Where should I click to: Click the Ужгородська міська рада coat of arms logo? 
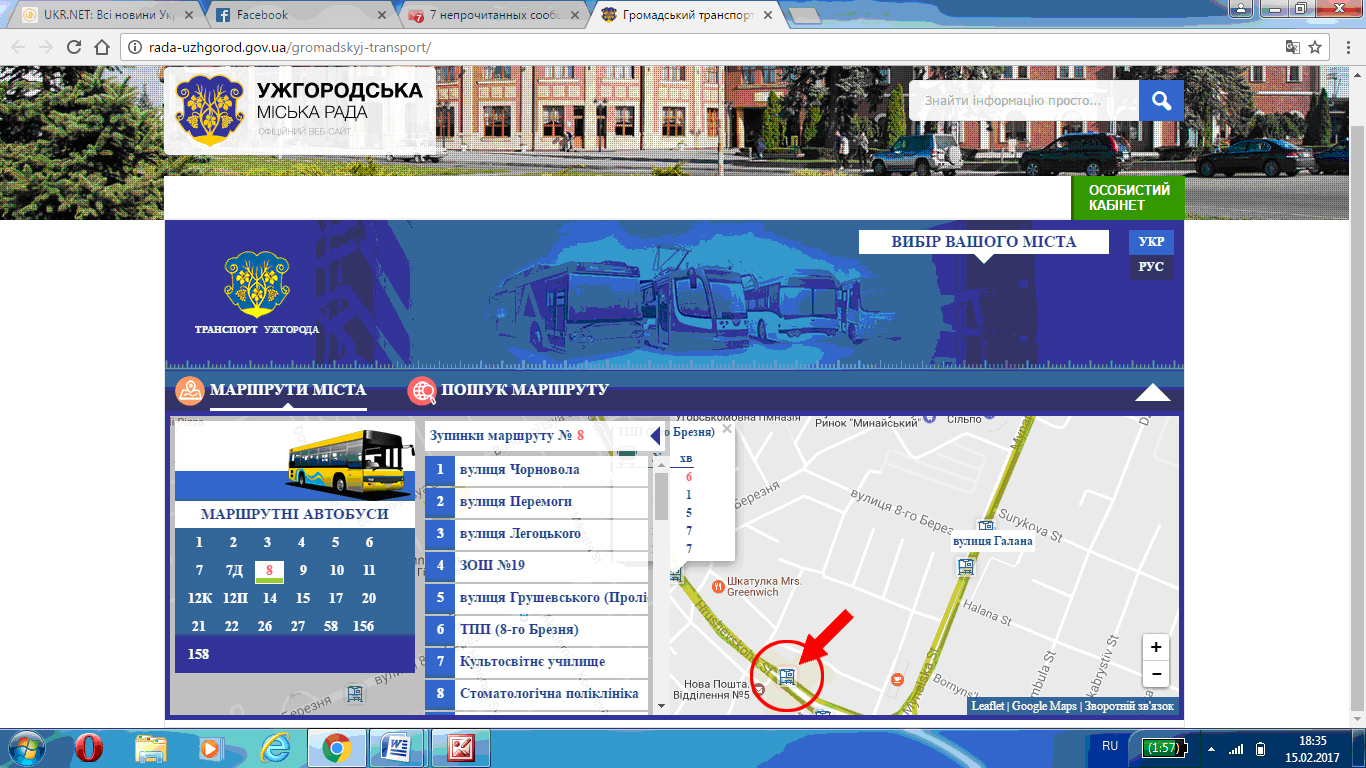210,109
